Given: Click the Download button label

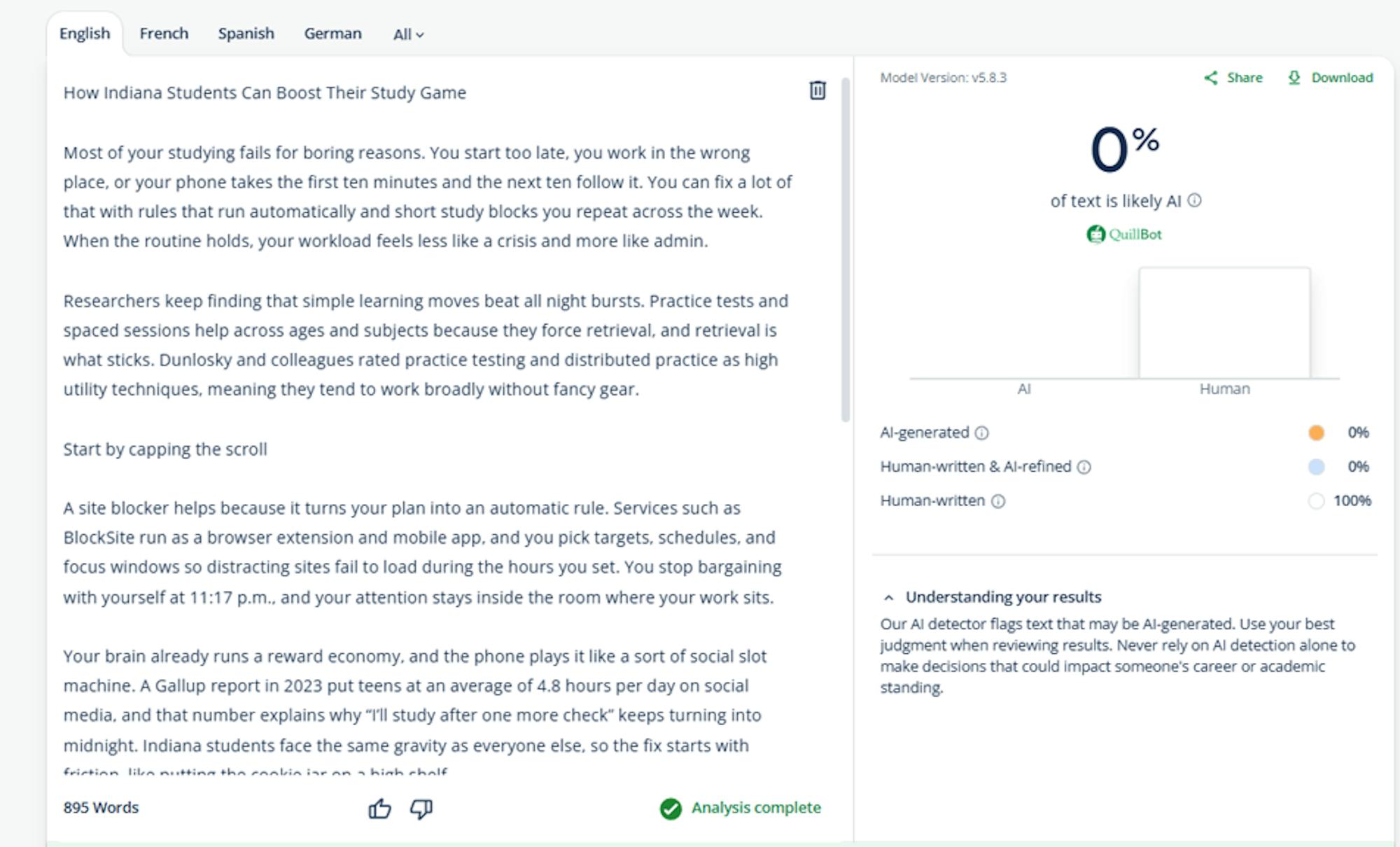Looking at the screenshot, I should tap(1342, 78).
